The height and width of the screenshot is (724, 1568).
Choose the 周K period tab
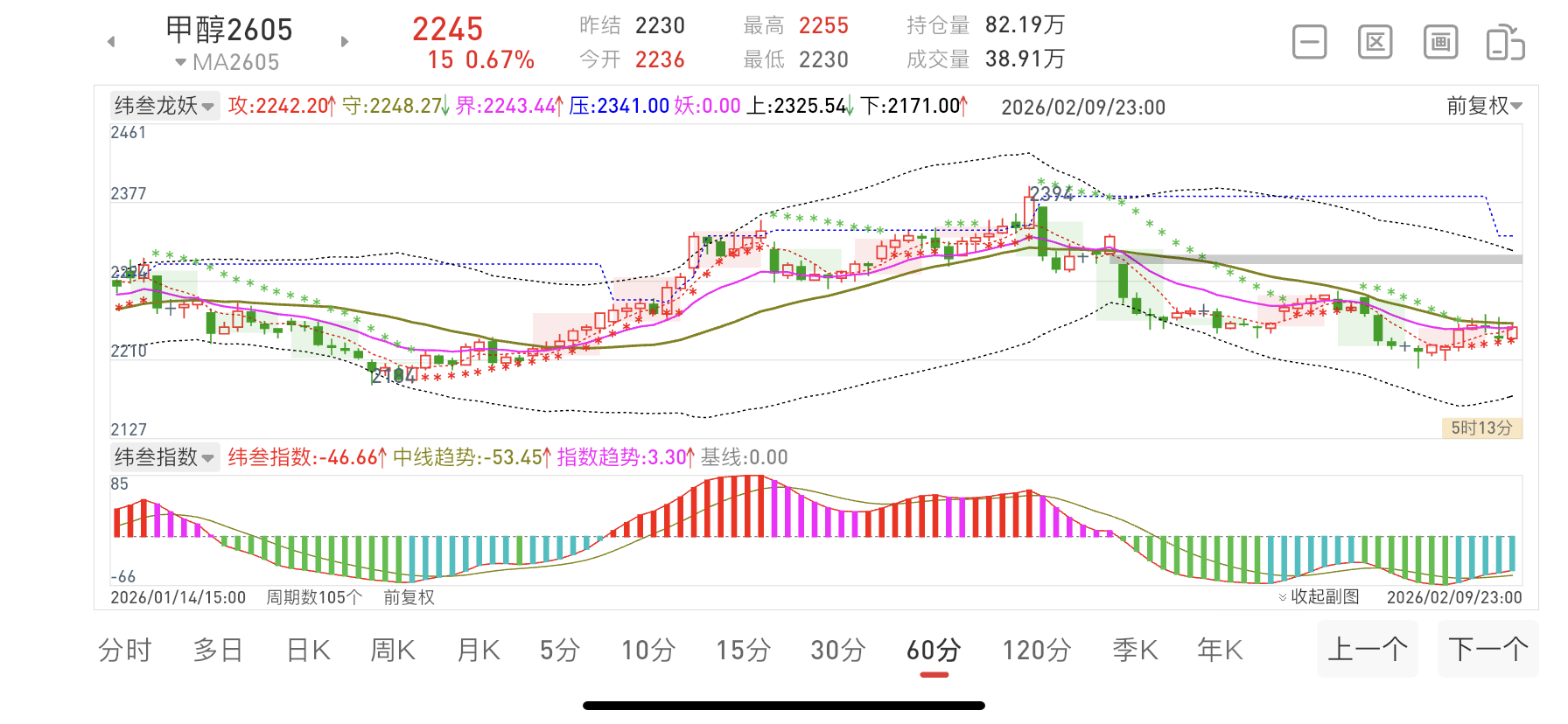tap(393, 650)
